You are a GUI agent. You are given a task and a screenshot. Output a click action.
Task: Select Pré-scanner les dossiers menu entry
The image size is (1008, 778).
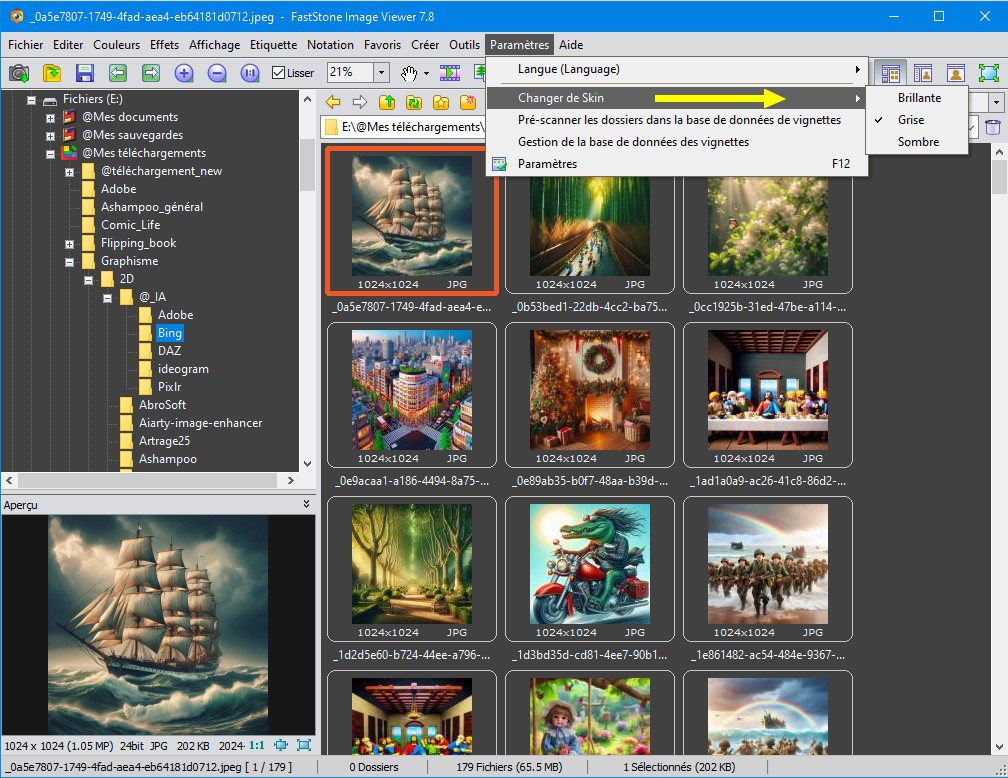[677, 120]
